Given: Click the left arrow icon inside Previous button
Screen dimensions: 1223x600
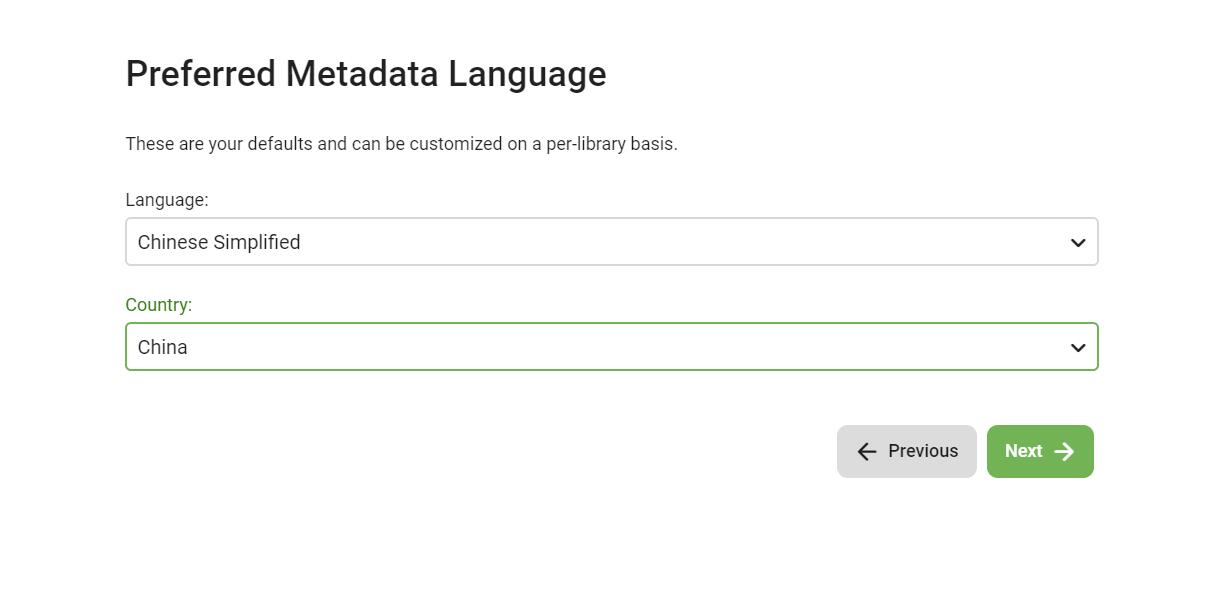Looking at the screenshot, I should coord(866,451).
